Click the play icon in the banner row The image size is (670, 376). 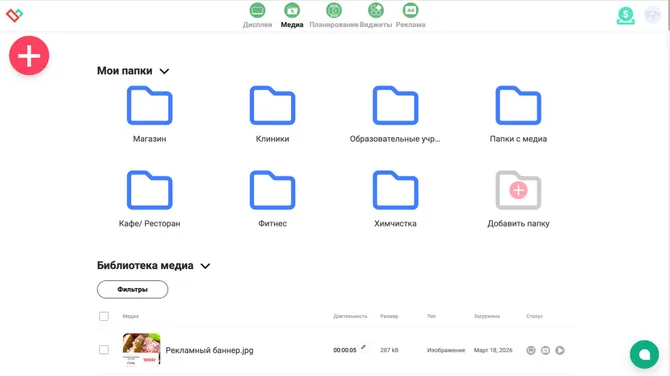[x=560, y=350]
